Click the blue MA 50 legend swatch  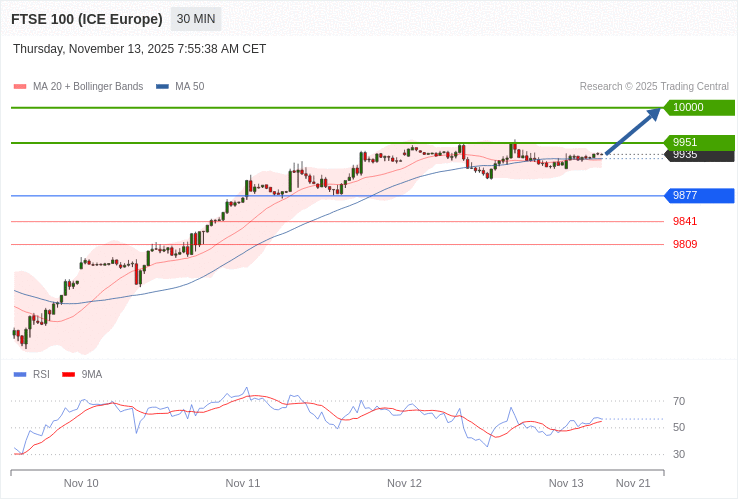point(162,87)
